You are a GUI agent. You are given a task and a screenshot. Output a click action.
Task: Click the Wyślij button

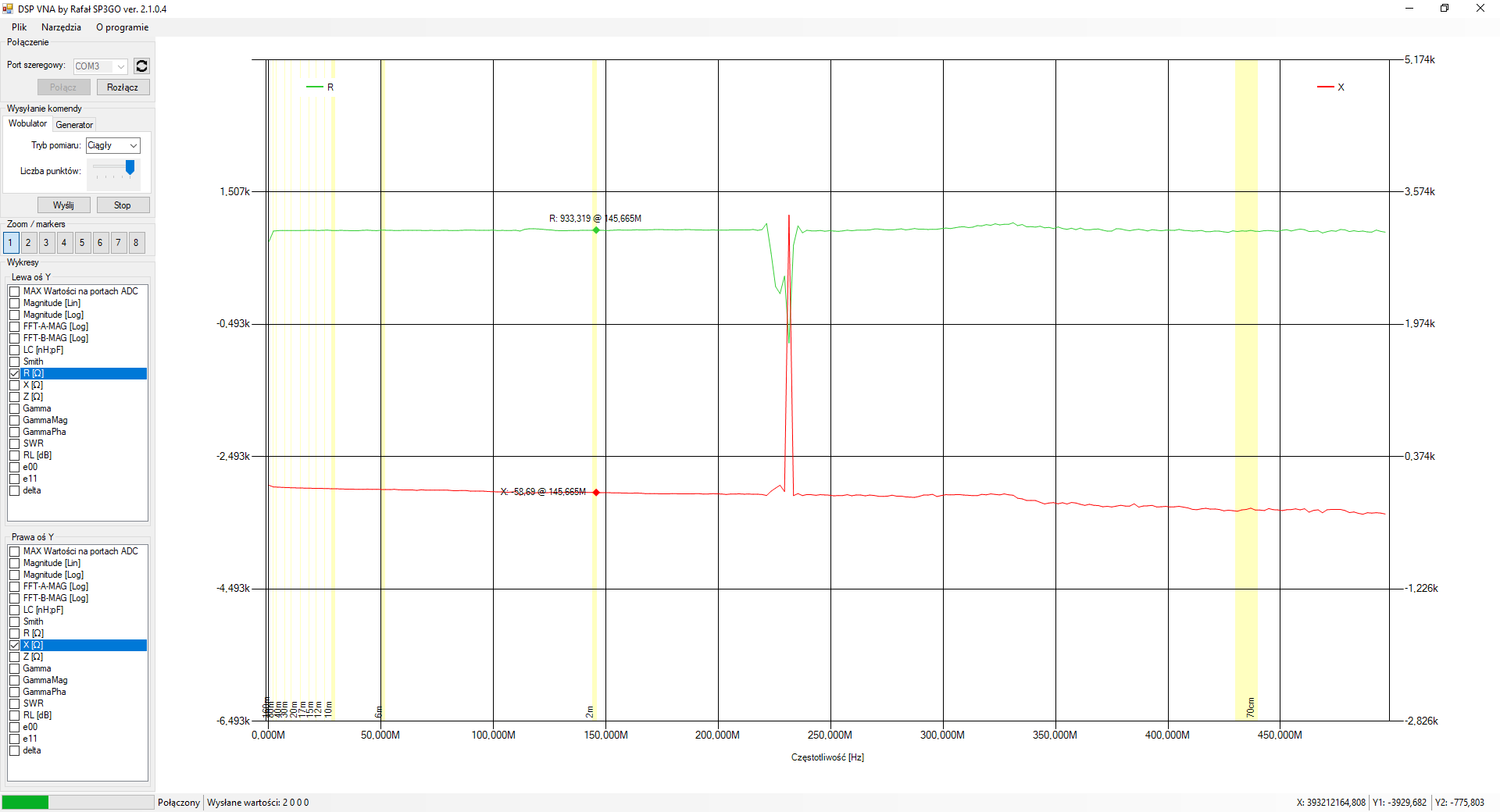63,205
